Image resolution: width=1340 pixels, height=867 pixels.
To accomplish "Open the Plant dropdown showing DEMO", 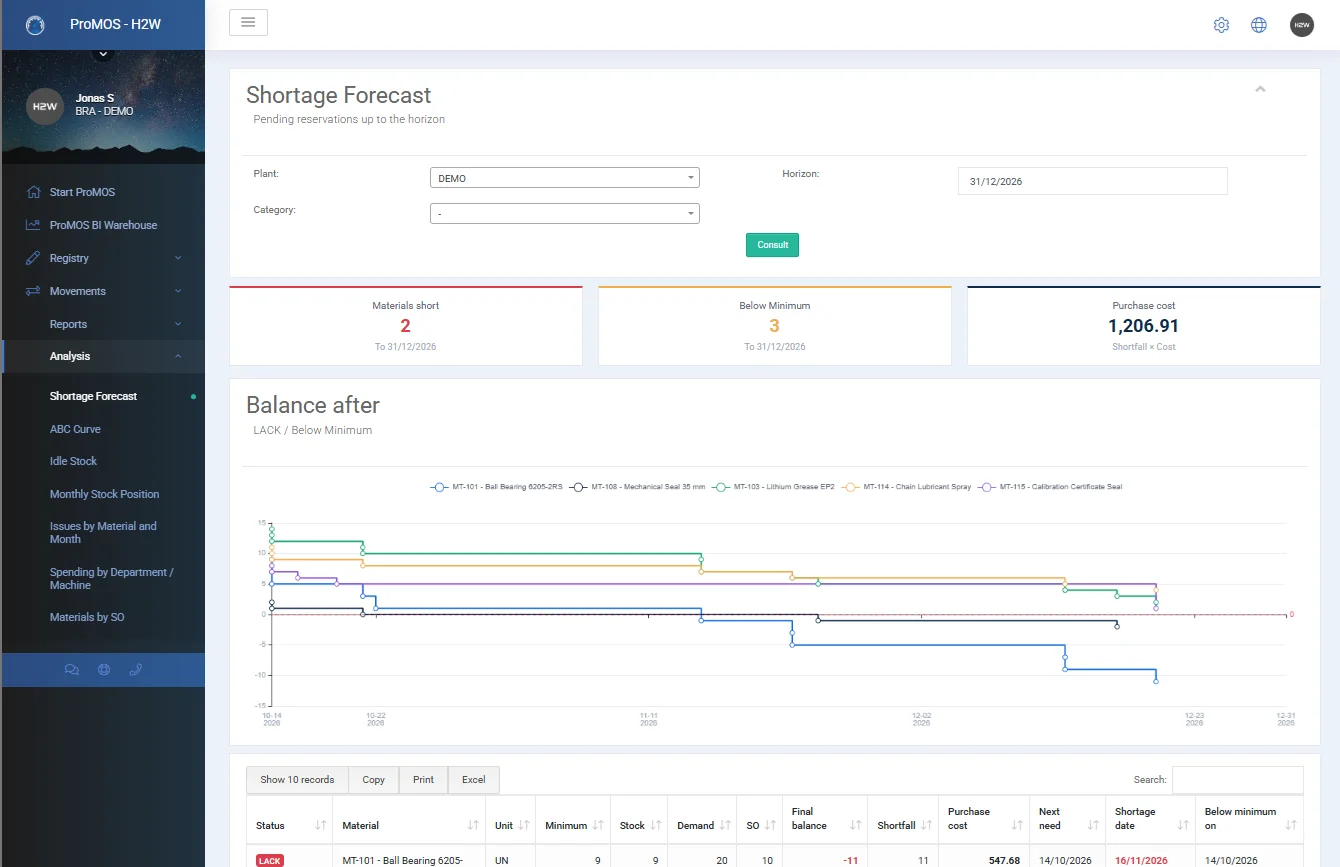I will [564, 178].
